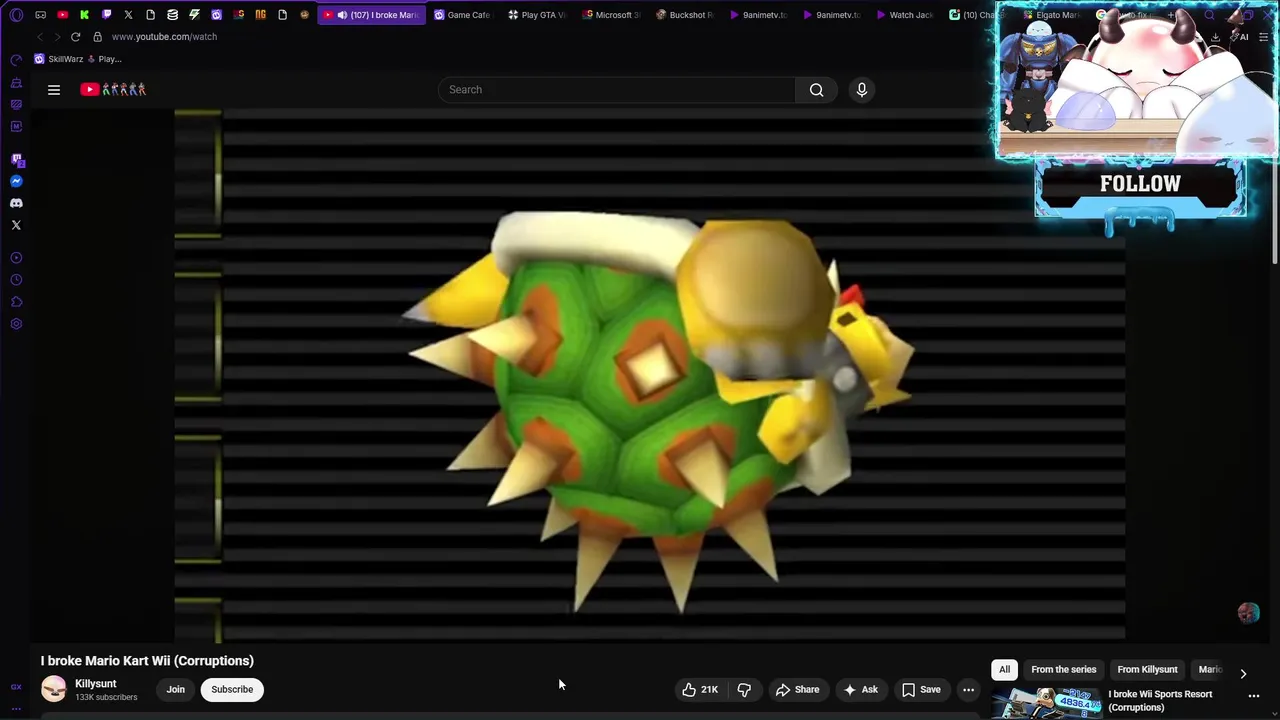Show more chips with right chevron

pyautogui.click(x=1243, y=673)
